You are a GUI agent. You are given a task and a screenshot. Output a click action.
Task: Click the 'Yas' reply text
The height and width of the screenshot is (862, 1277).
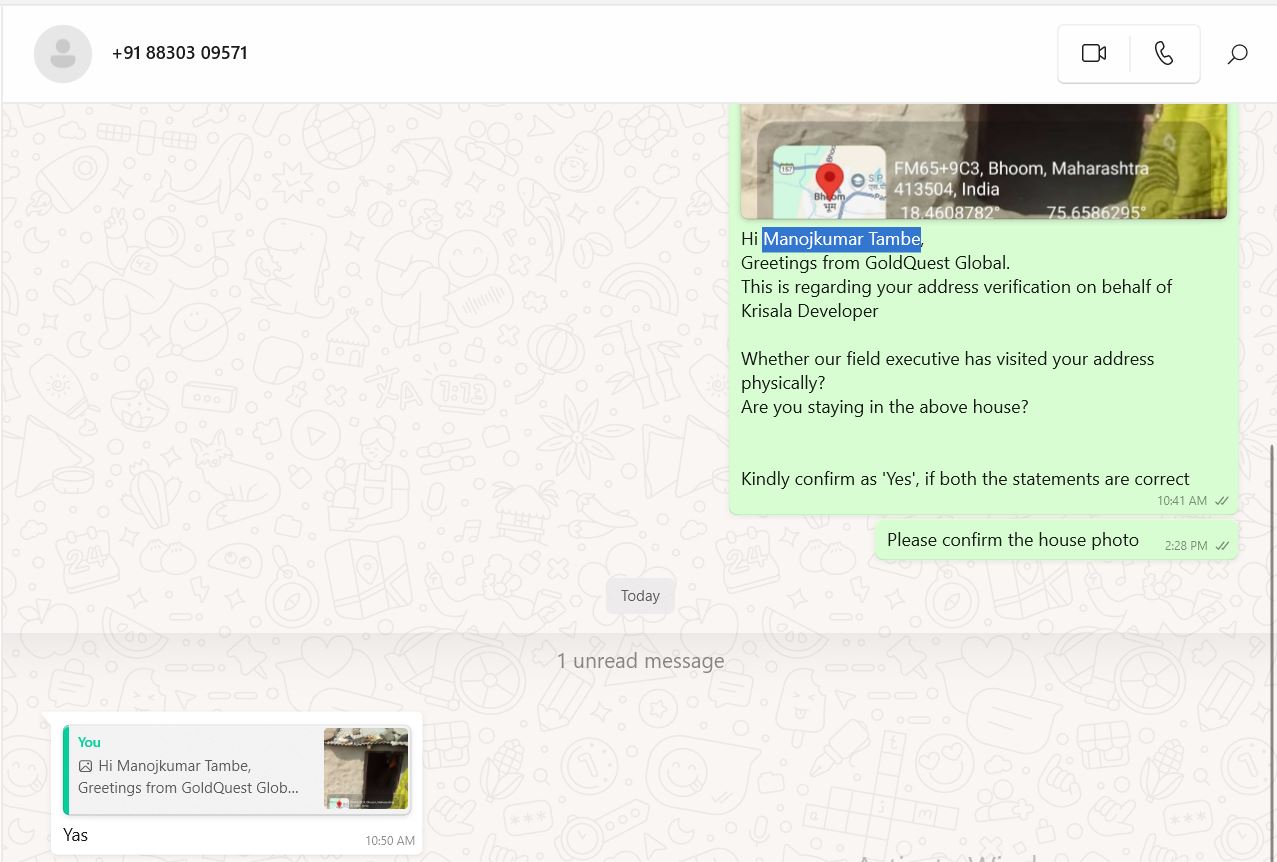pyautogui.click(x=76, y=834)
